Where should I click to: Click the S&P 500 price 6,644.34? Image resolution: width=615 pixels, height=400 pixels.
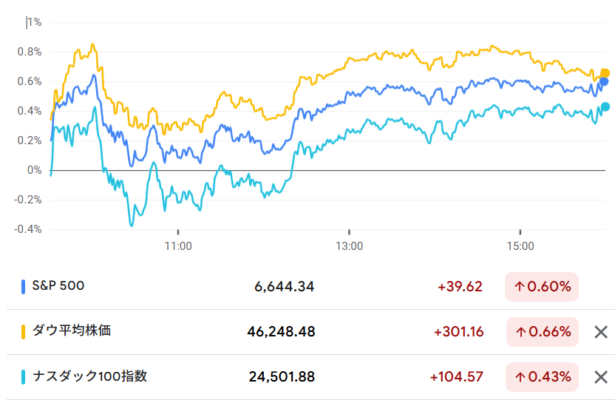tap(285, 287)
